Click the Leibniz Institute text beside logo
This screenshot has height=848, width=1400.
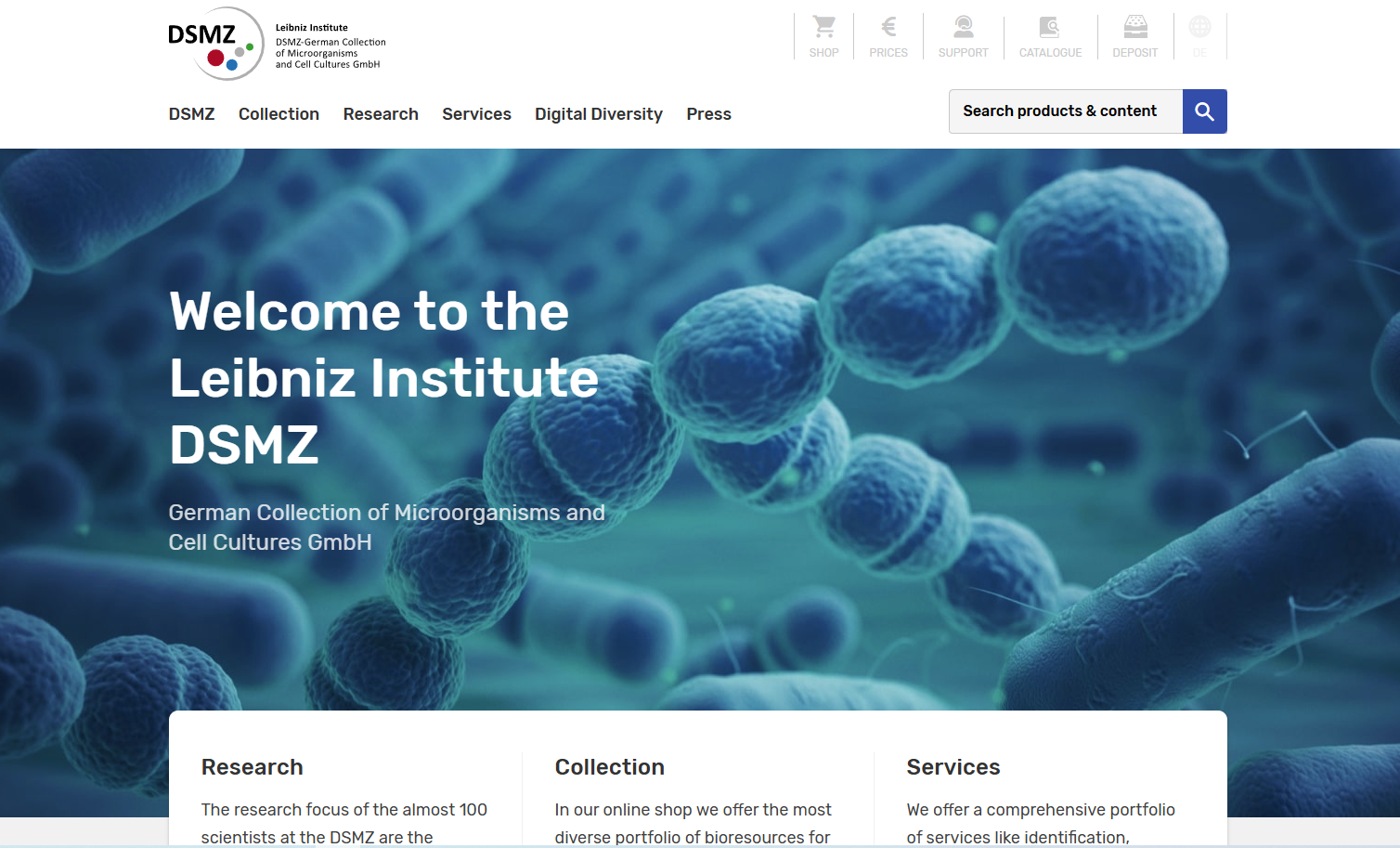pos(312,28)
